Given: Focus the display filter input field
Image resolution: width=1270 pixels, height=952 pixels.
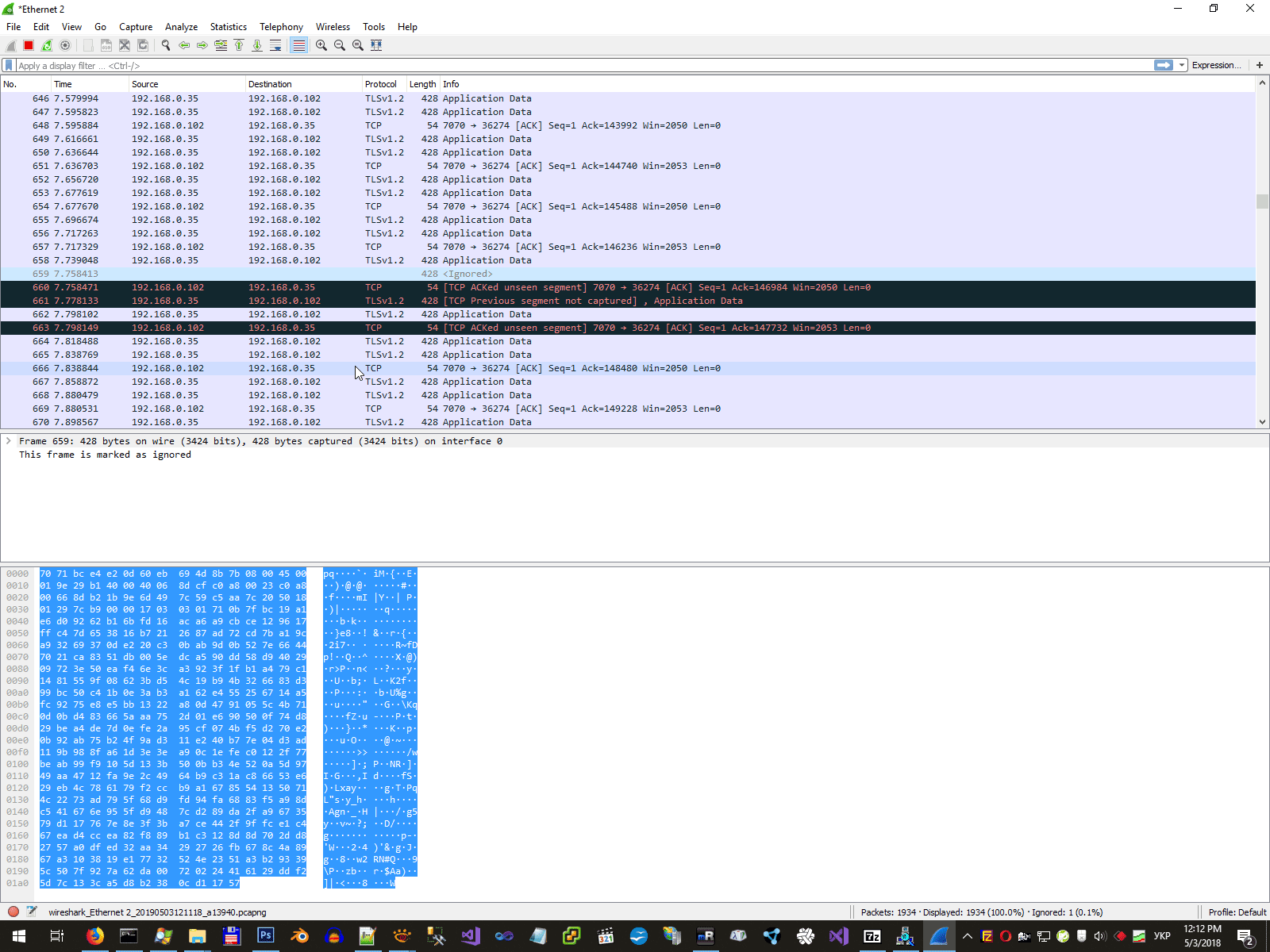Looking at the screenshot, I should pyautogui.click(x=583, y=66).
